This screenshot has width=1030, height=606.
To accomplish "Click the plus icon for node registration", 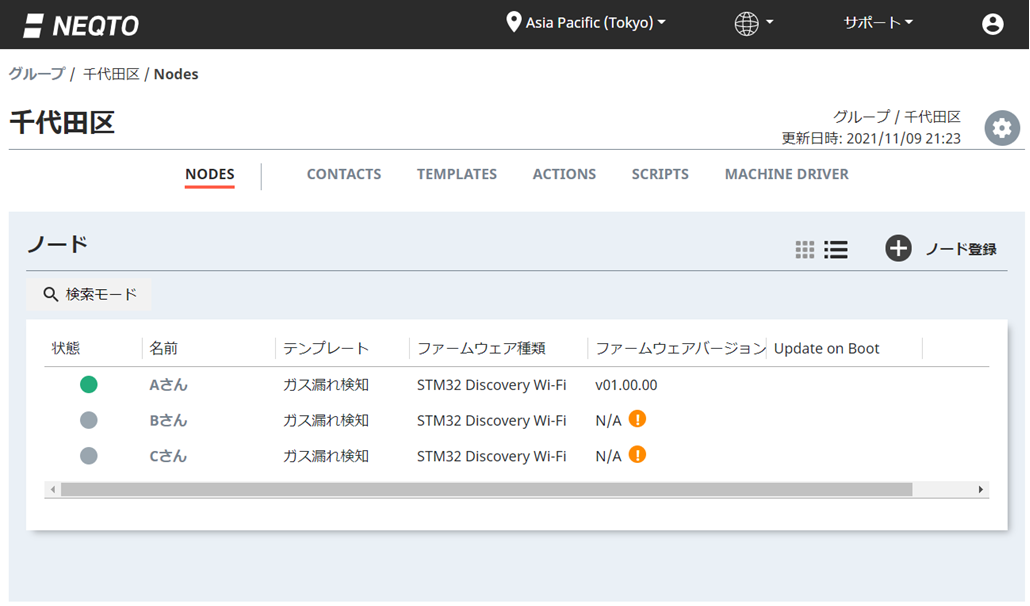I will pyautogui.click(x=898, y=249).
